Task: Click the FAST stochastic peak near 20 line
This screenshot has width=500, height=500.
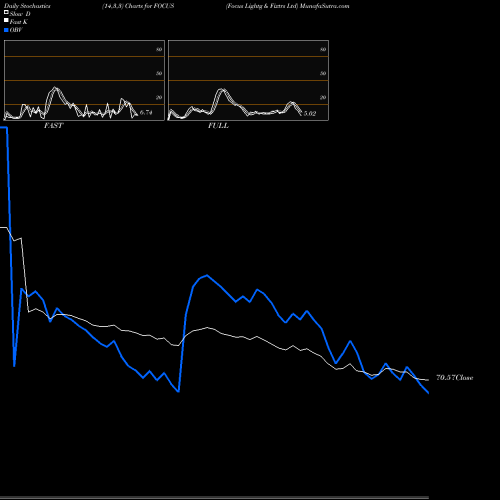Action: point(55,89)
